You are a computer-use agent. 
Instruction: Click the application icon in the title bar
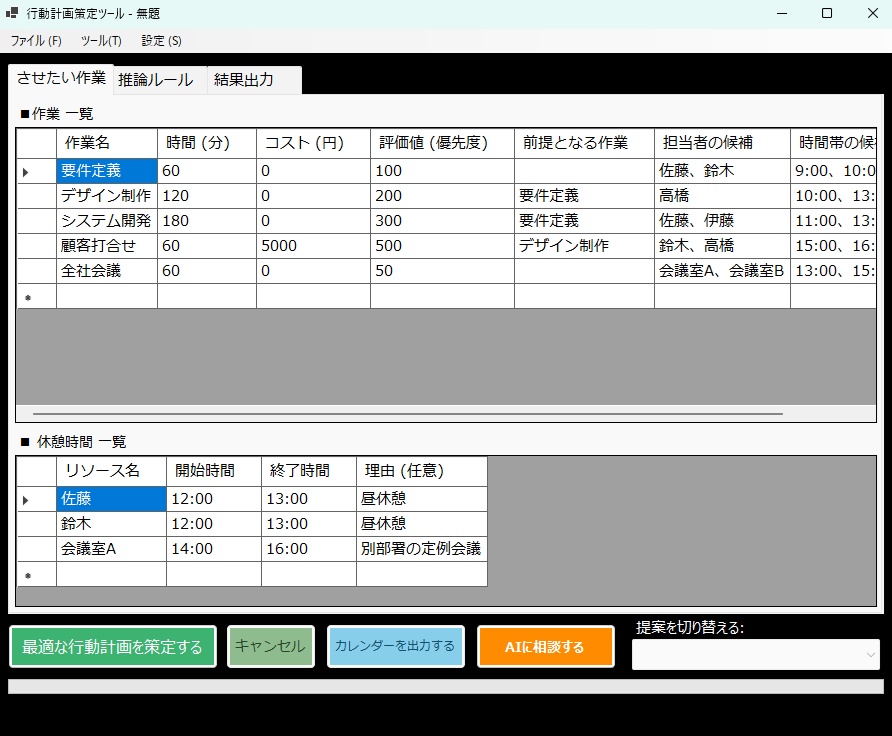click(13, 13)
